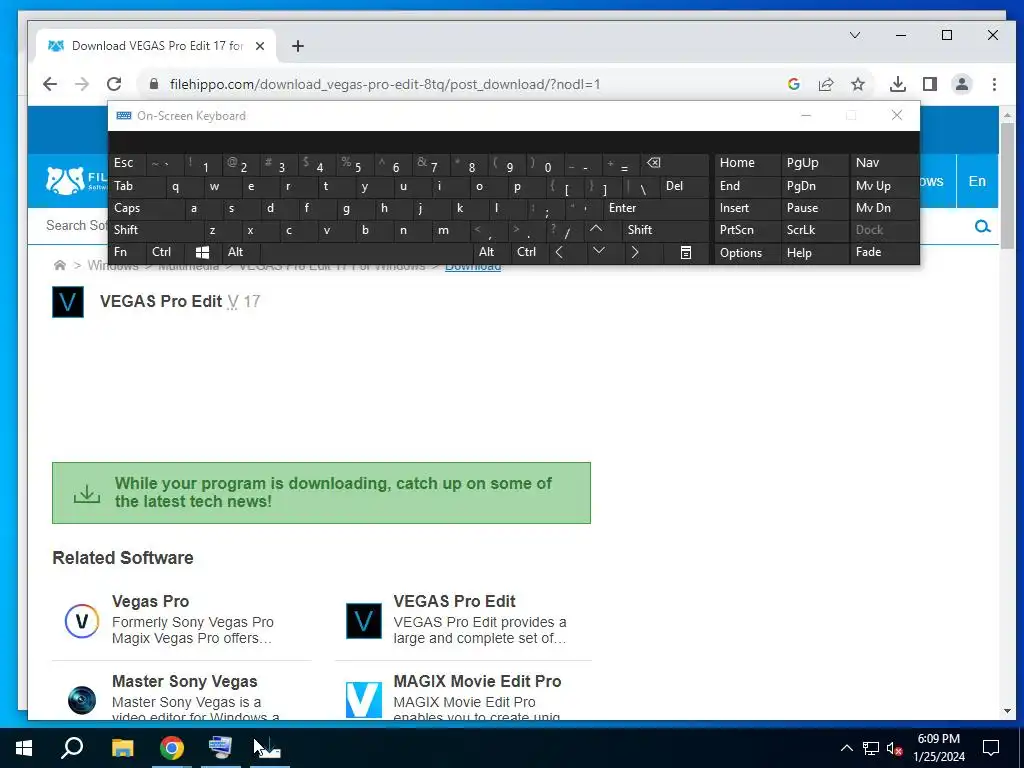The height and width of the screenshot is (768, 1024).
Task: Open the Chrome downloads icon
Action: coord(897,84)
